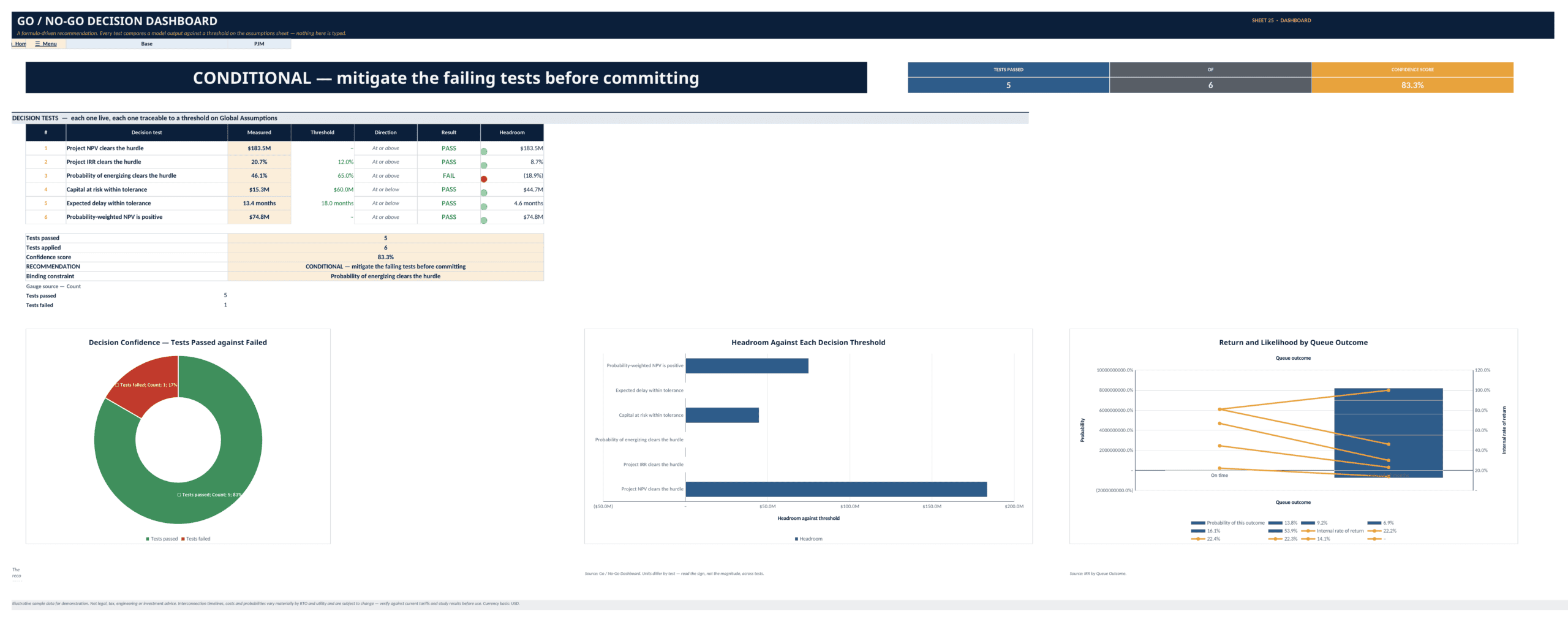Select the $183.5M measured NPV cell

[x=259, y=148]
